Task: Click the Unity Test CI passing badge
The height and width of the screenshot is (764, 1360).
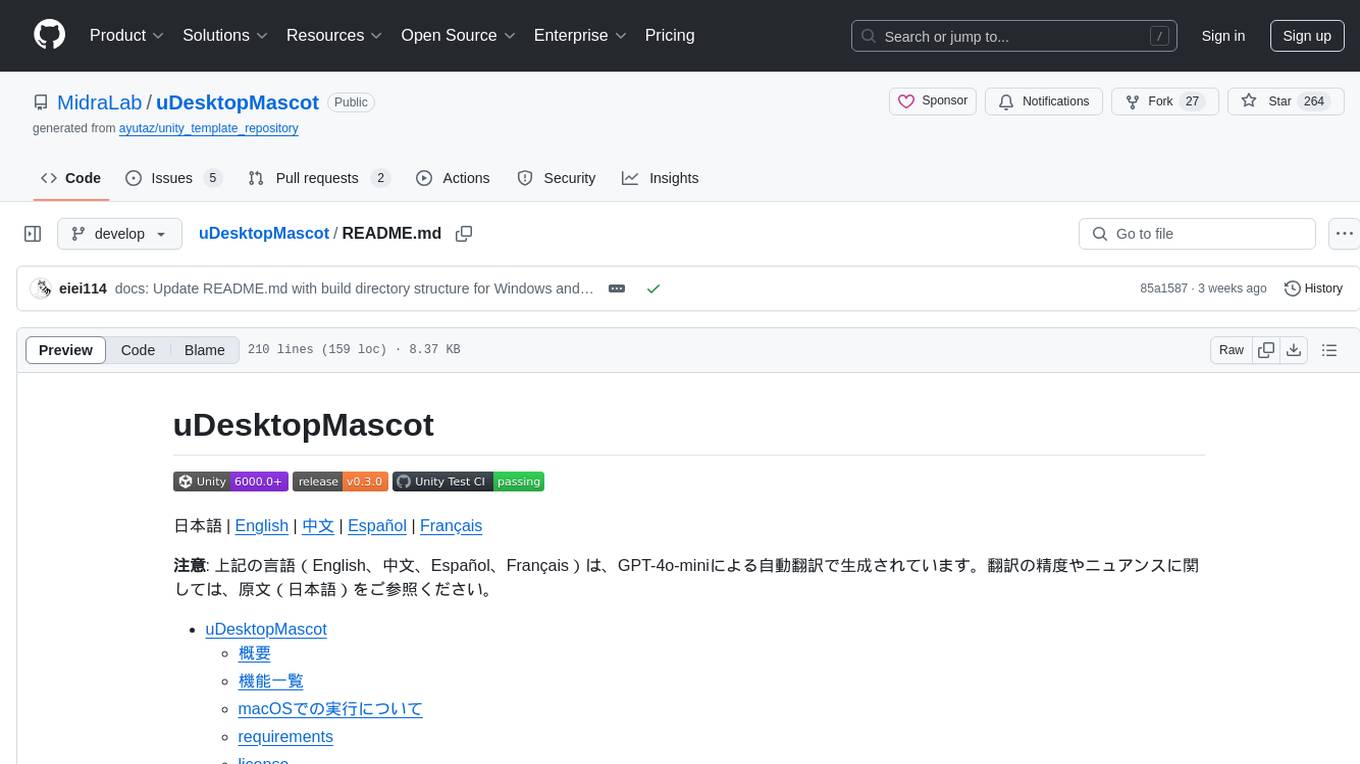Action: click(468, 481)
